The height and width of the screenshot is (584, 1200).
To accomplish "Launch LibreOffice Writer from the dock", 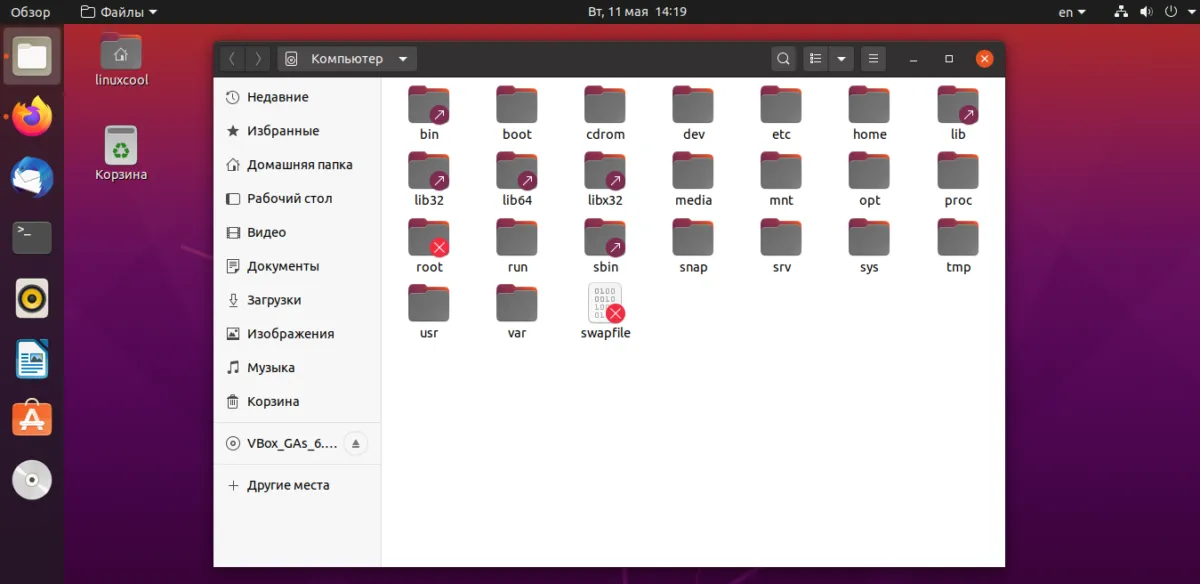I will click(x=32, y=359).
